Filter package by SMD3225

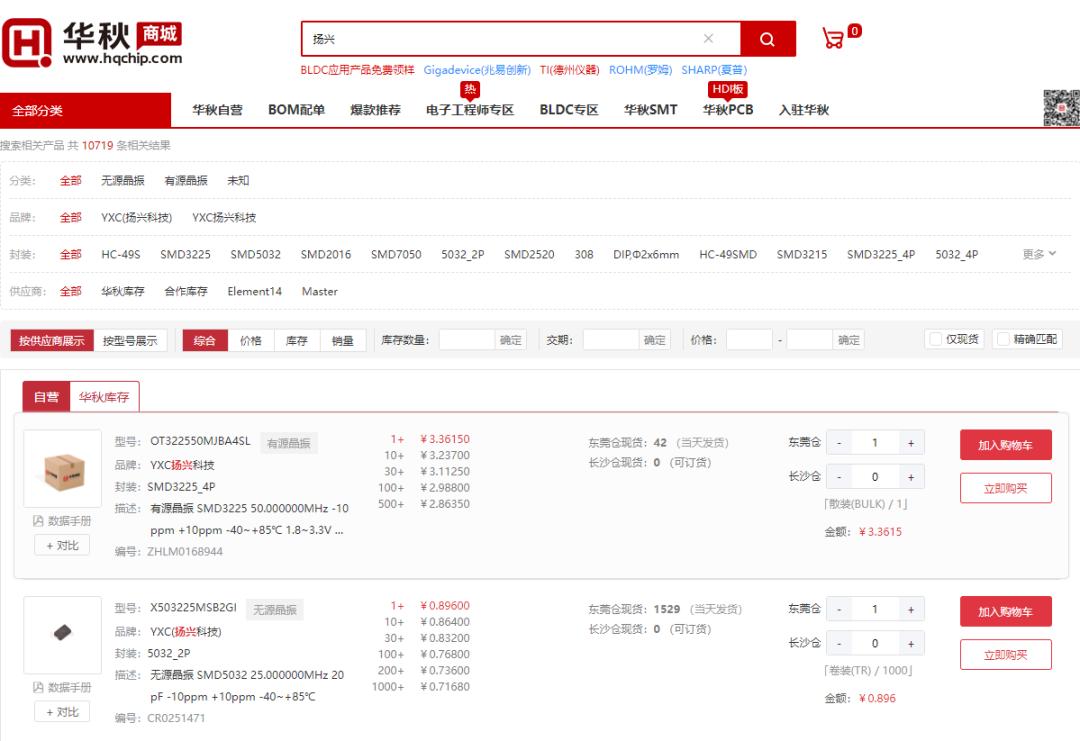[185, 254]
